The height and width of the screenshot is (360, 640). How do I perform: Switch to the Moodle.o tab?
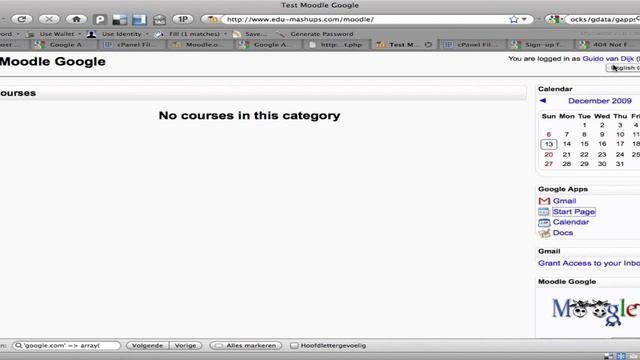[x=201, y=44]
